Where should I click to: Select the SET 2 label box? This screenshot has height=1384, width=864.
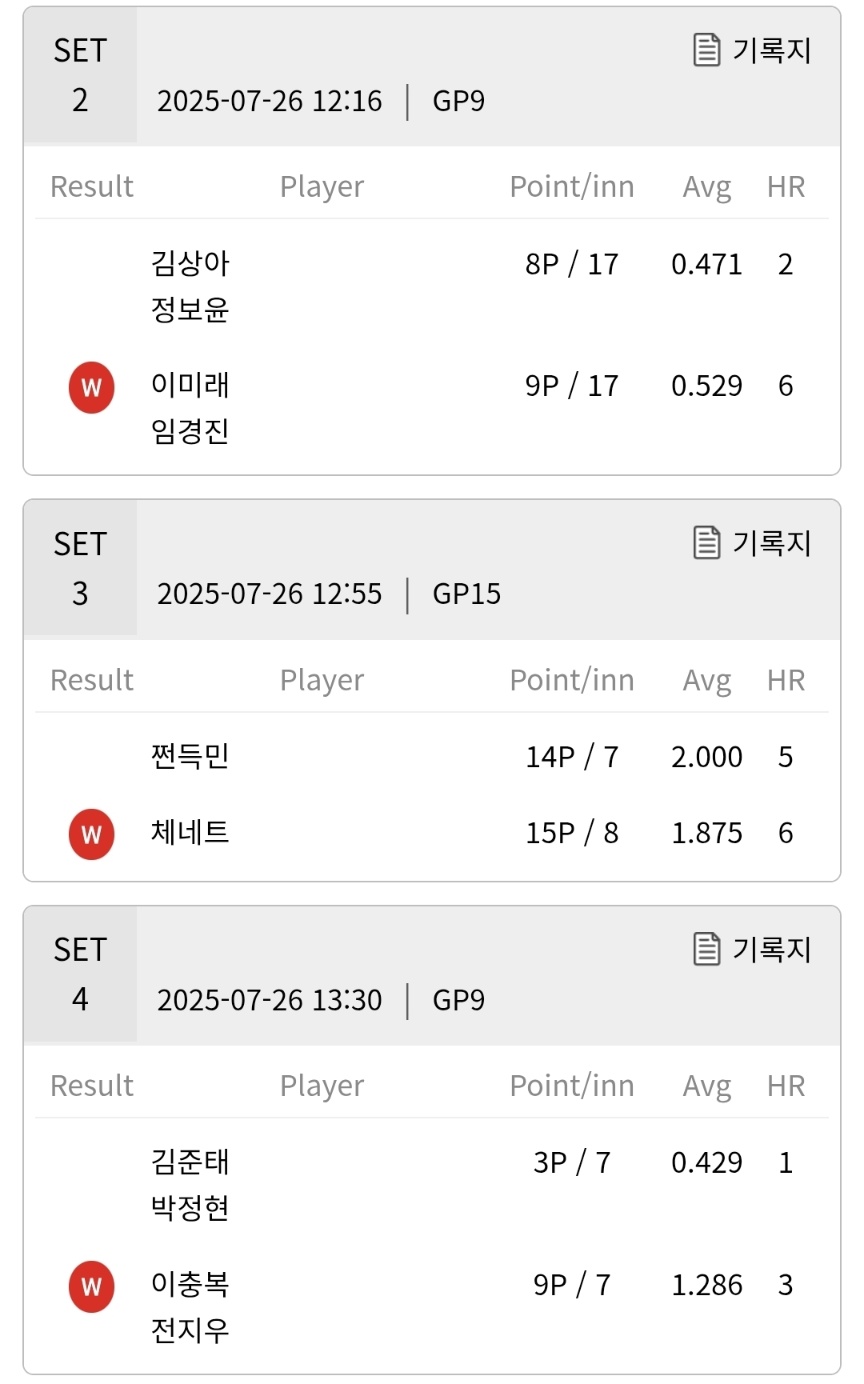pos(80,75)
